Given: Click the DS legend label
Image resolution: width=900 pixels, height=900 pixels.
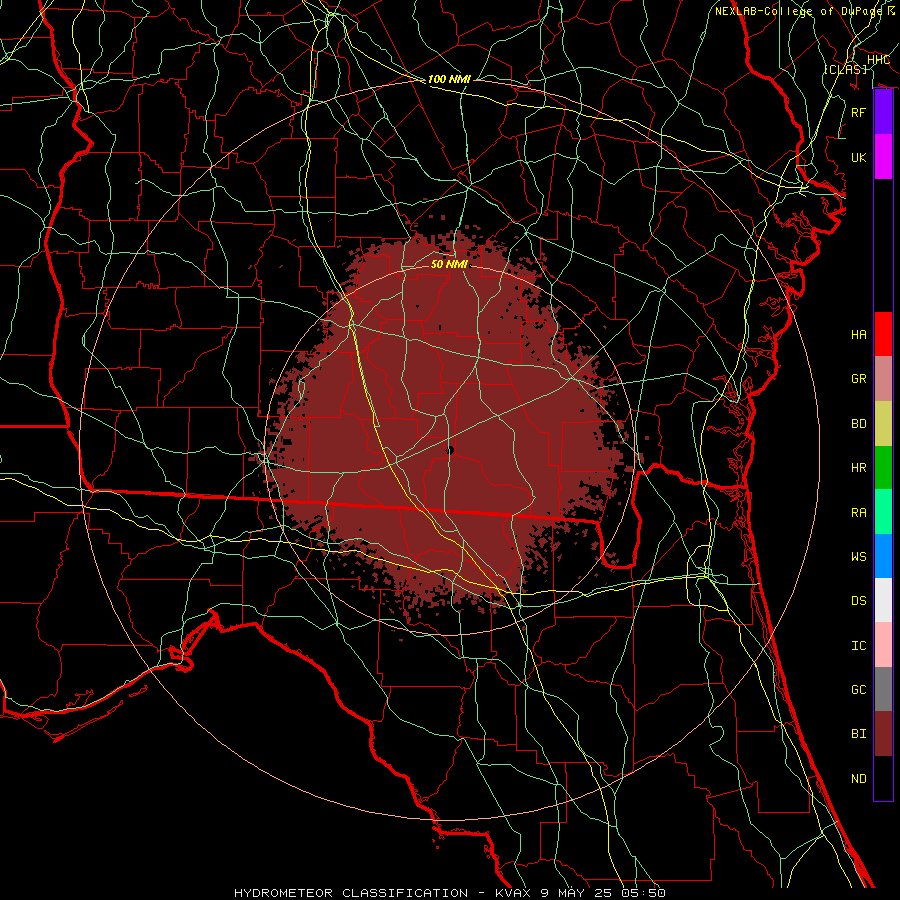Looking at the screenshot, I should [858, 601].
